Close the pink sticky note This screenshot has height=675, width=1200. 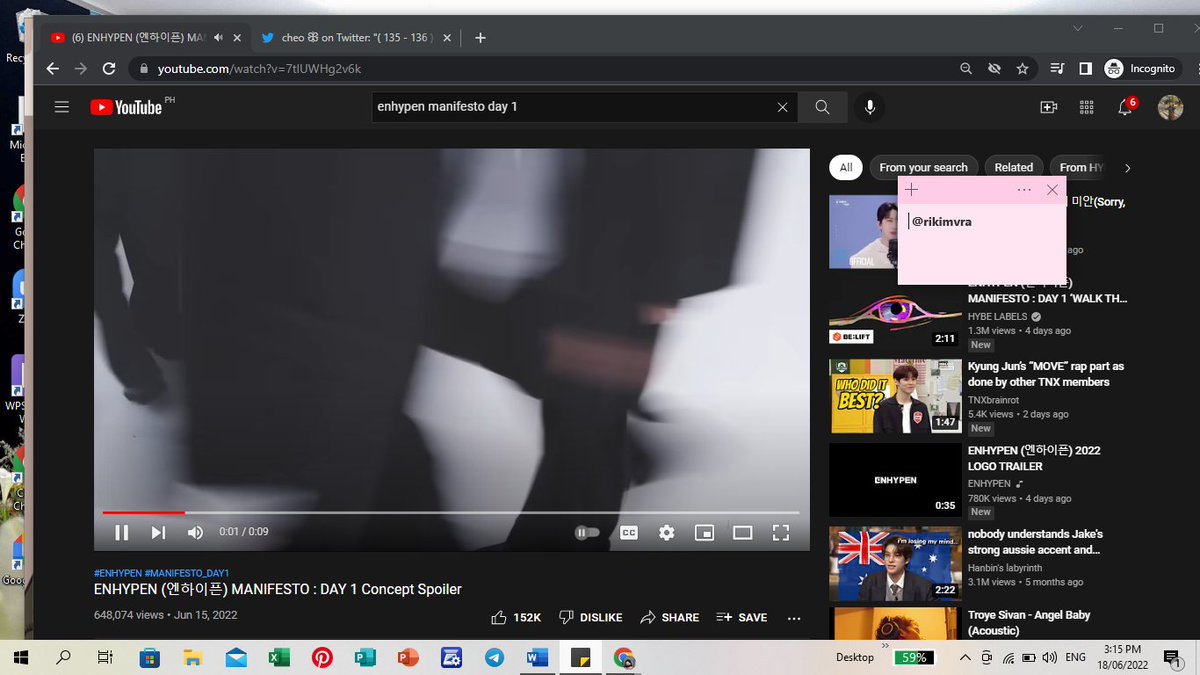[x=1052, y=190]
